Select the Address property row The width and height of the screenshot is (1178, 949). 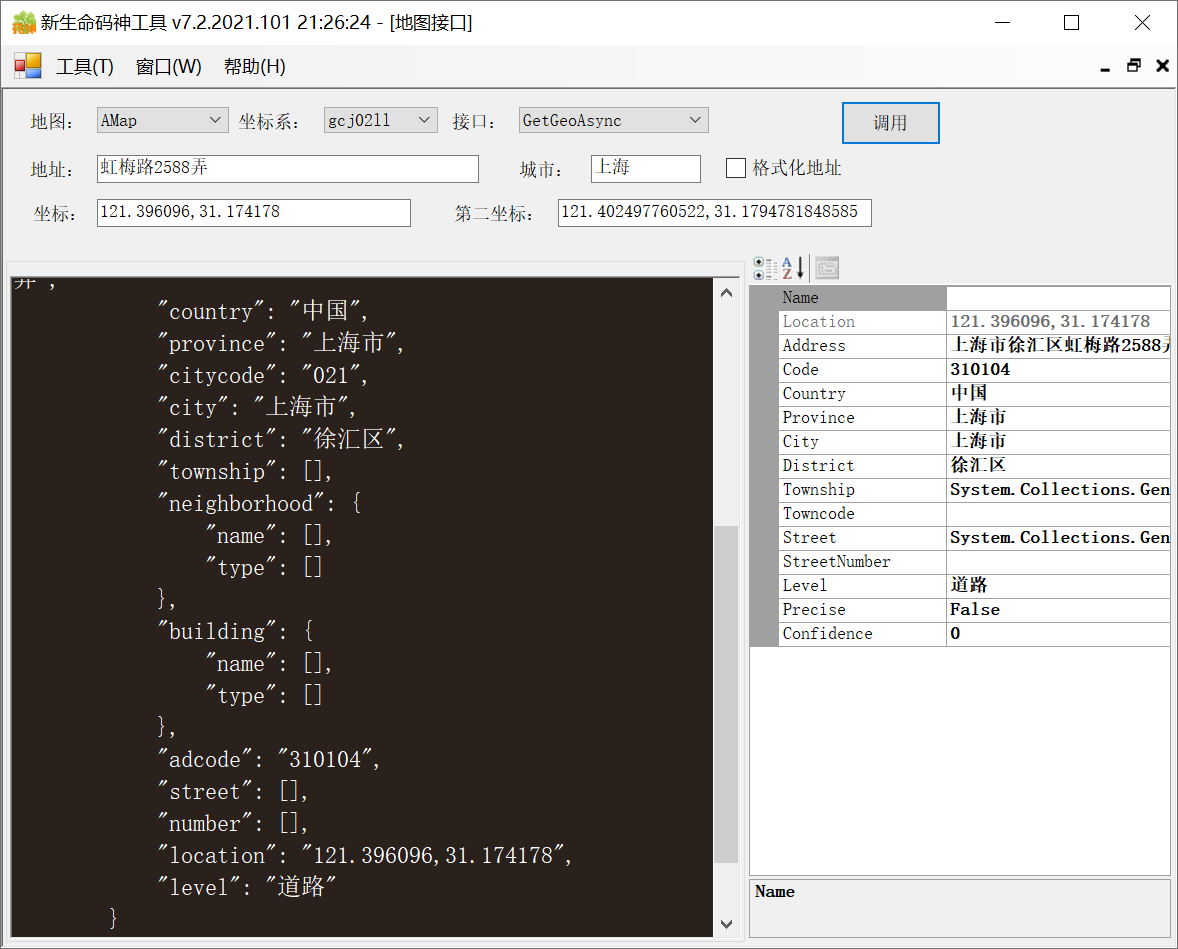pos(974,346)
